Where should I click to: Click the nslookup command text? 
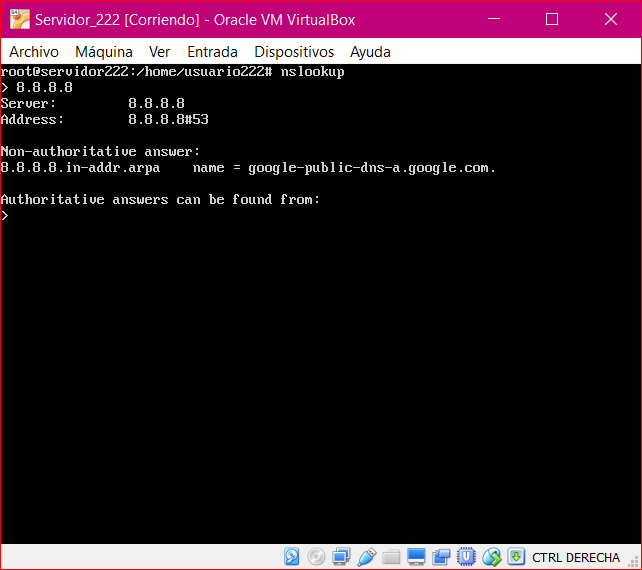[312, 72]
